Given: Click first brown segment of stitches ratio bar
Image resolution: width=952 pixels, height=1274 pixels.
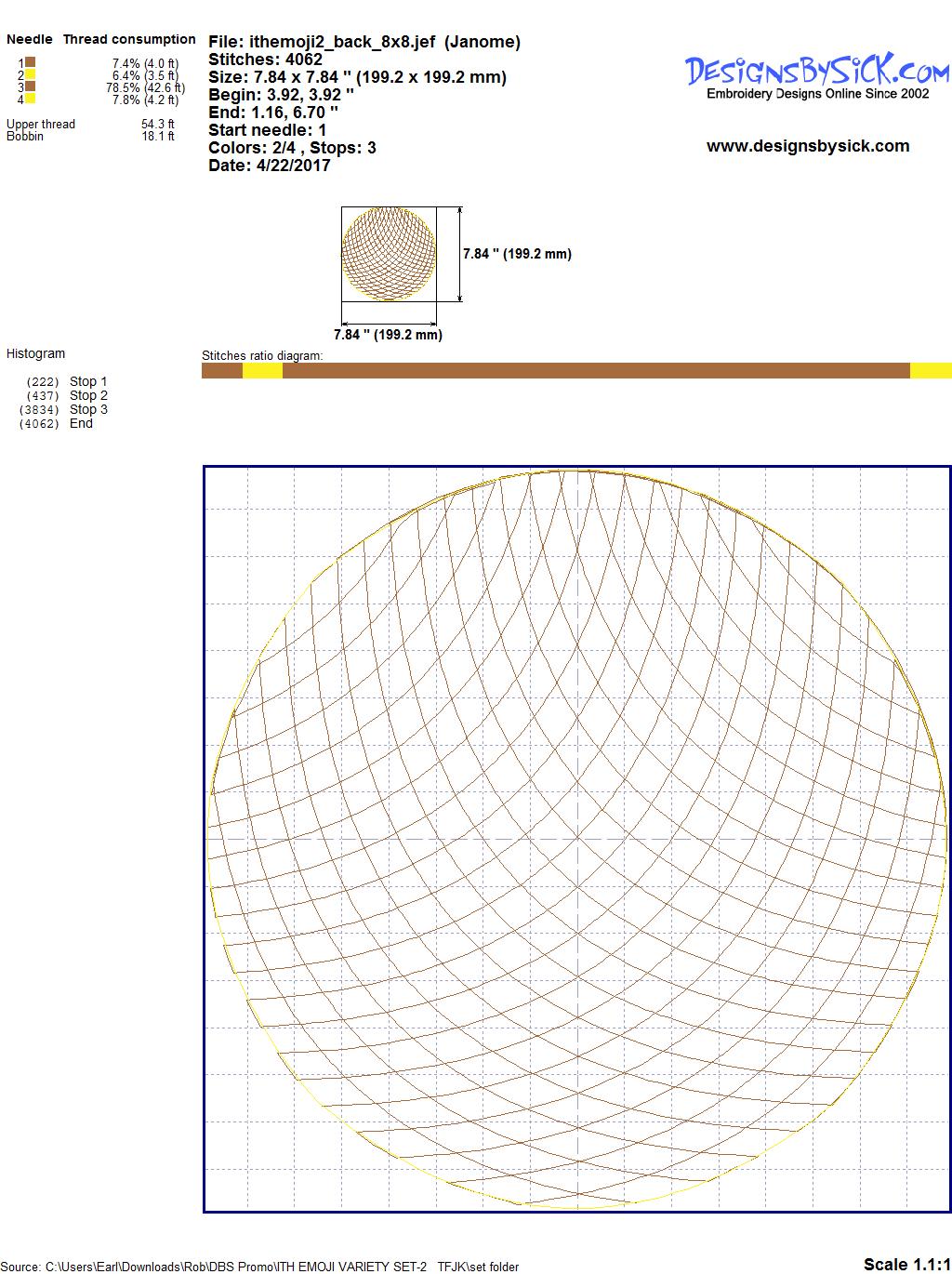Looking at the screenshot, I should pyautogui.click(x=221, y=371).
